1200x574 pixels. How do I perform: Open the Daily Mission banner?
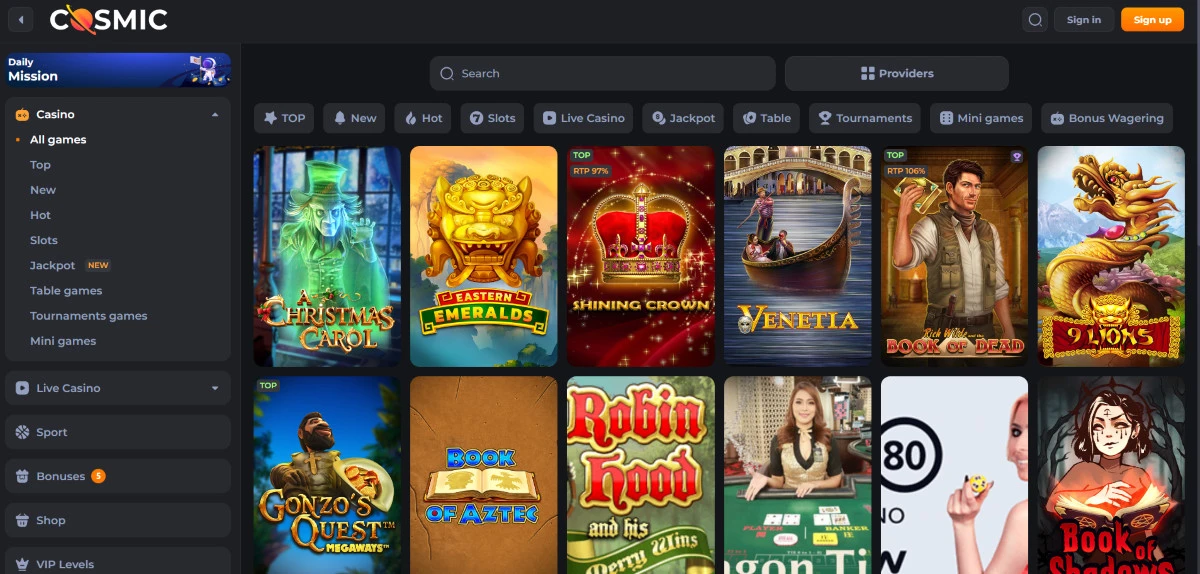[x=118, y=70]
